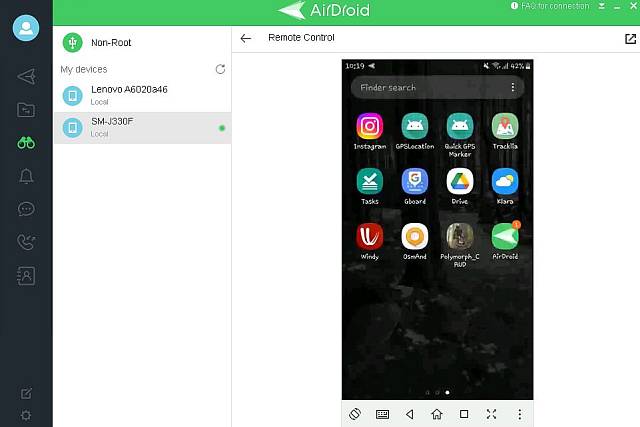Select the Lenovo A6020a46 device
The image size is (640, 427).
click(x=142, y=95)
